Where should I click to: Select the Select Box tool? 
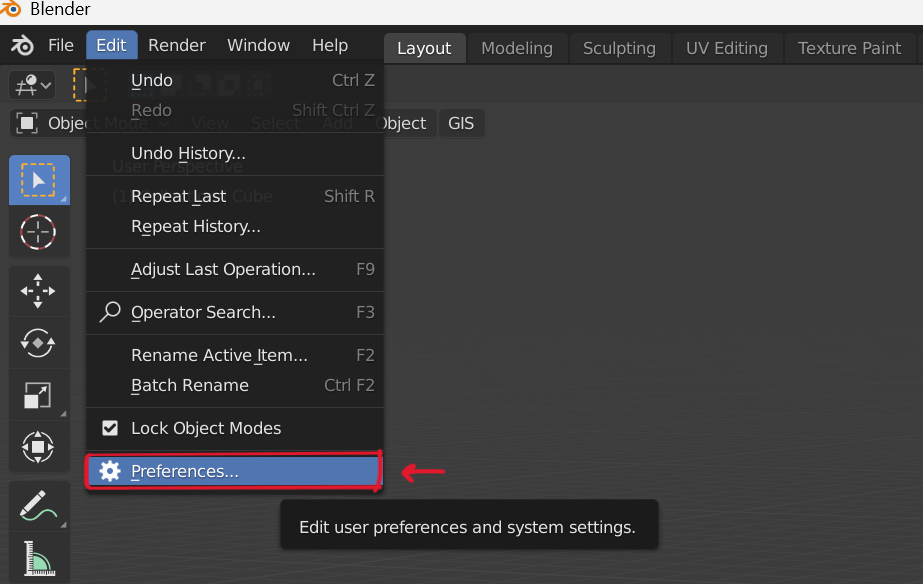pyautogui.click(x=39, y=180)
